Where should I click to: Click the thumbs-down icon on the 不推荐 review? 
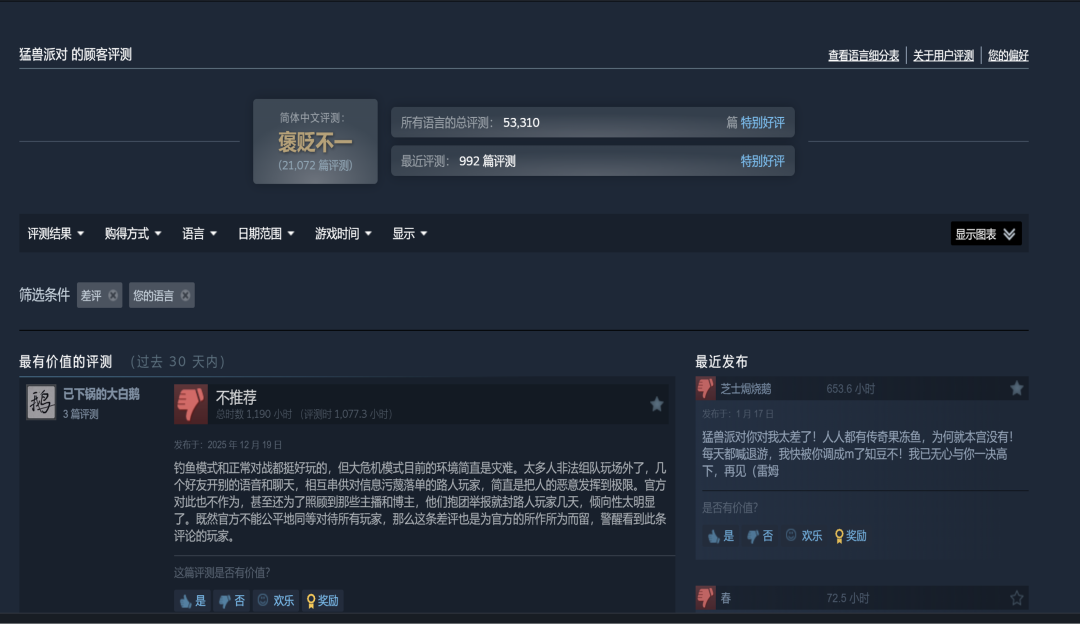190,404
